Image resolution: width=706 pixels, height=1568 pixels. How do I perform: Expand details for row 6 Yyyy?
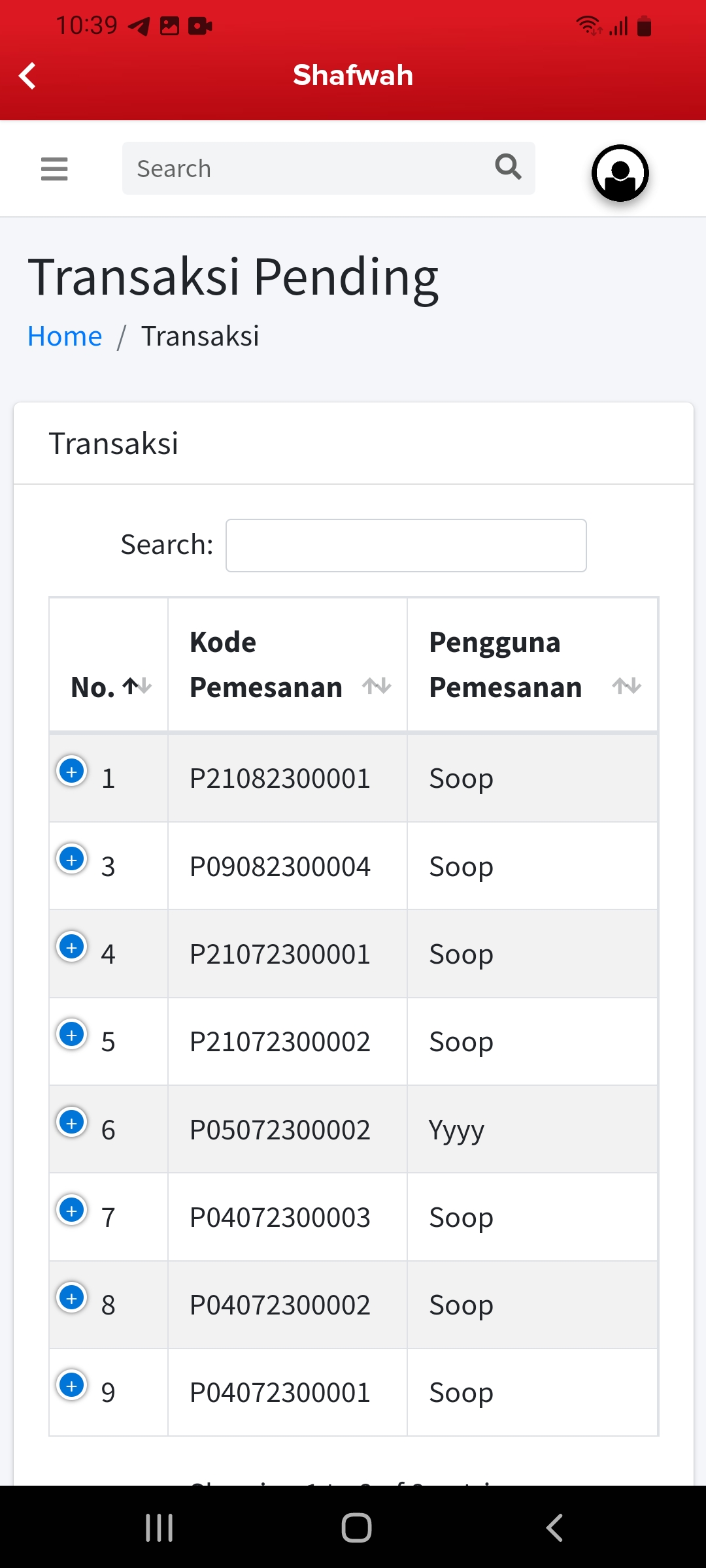(x=72, y=1122)
